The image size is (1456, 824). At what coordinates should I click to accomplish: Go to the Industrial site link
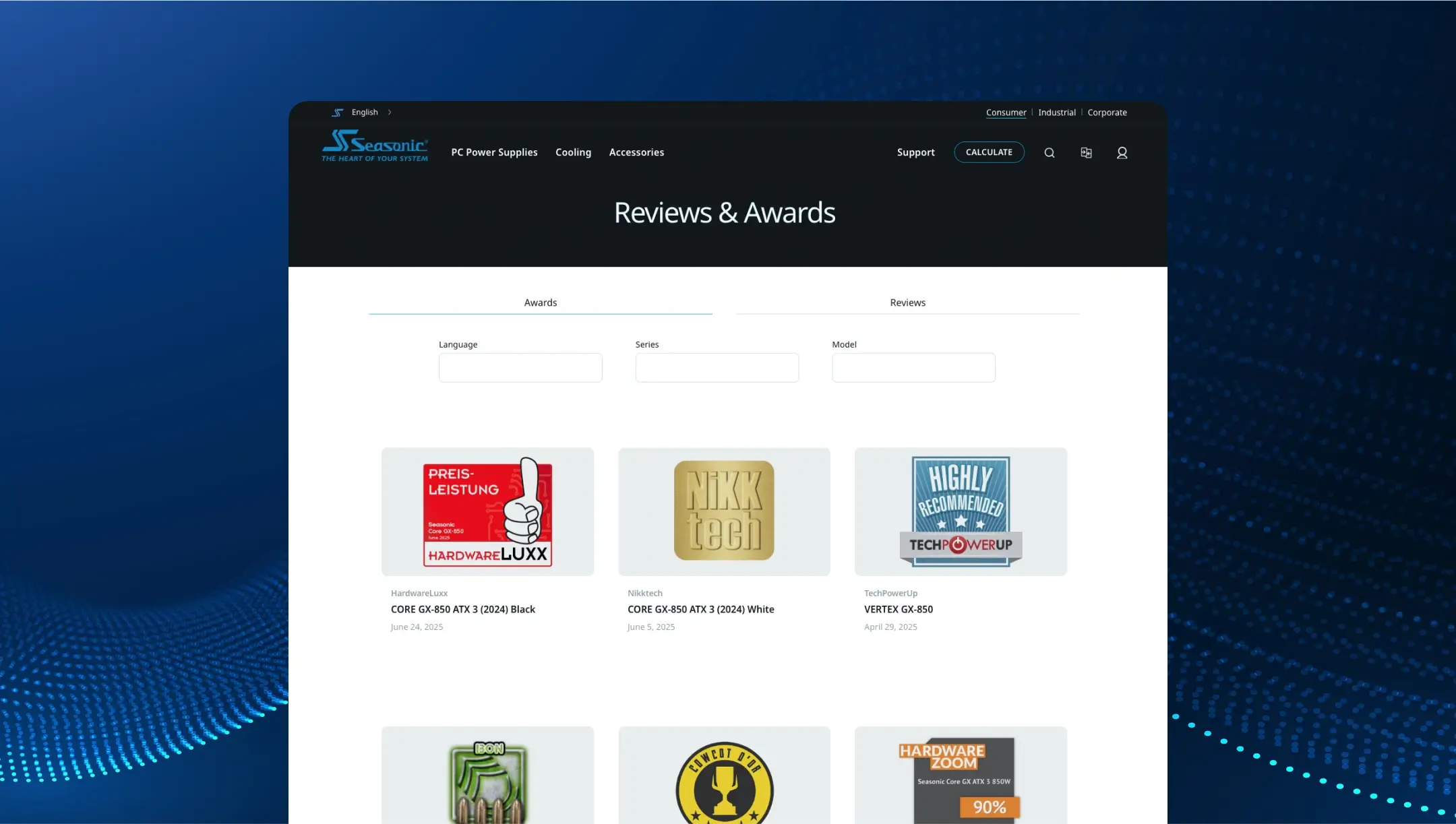tap(1057, 113)
